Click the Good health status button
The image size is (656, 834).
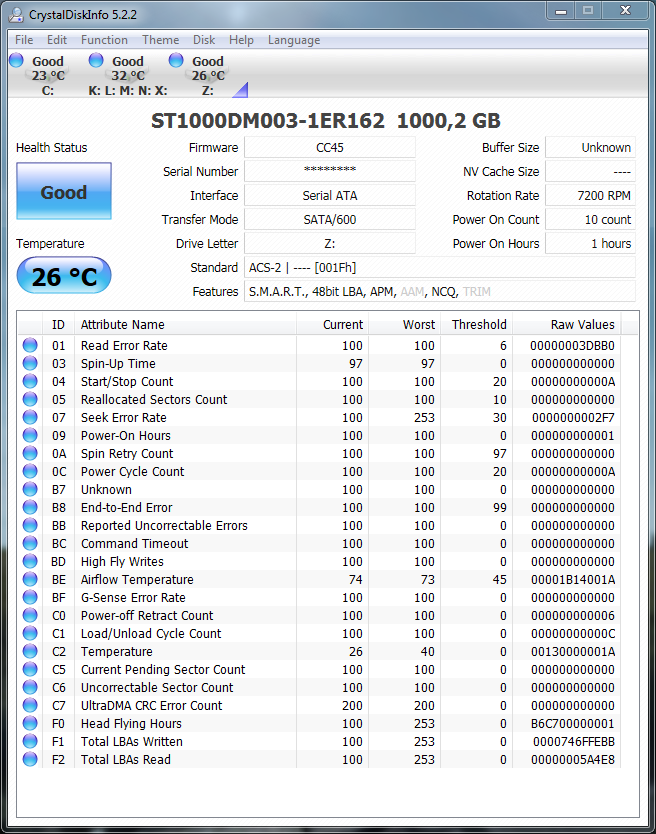pyautogui.click(x=64, y=191)
